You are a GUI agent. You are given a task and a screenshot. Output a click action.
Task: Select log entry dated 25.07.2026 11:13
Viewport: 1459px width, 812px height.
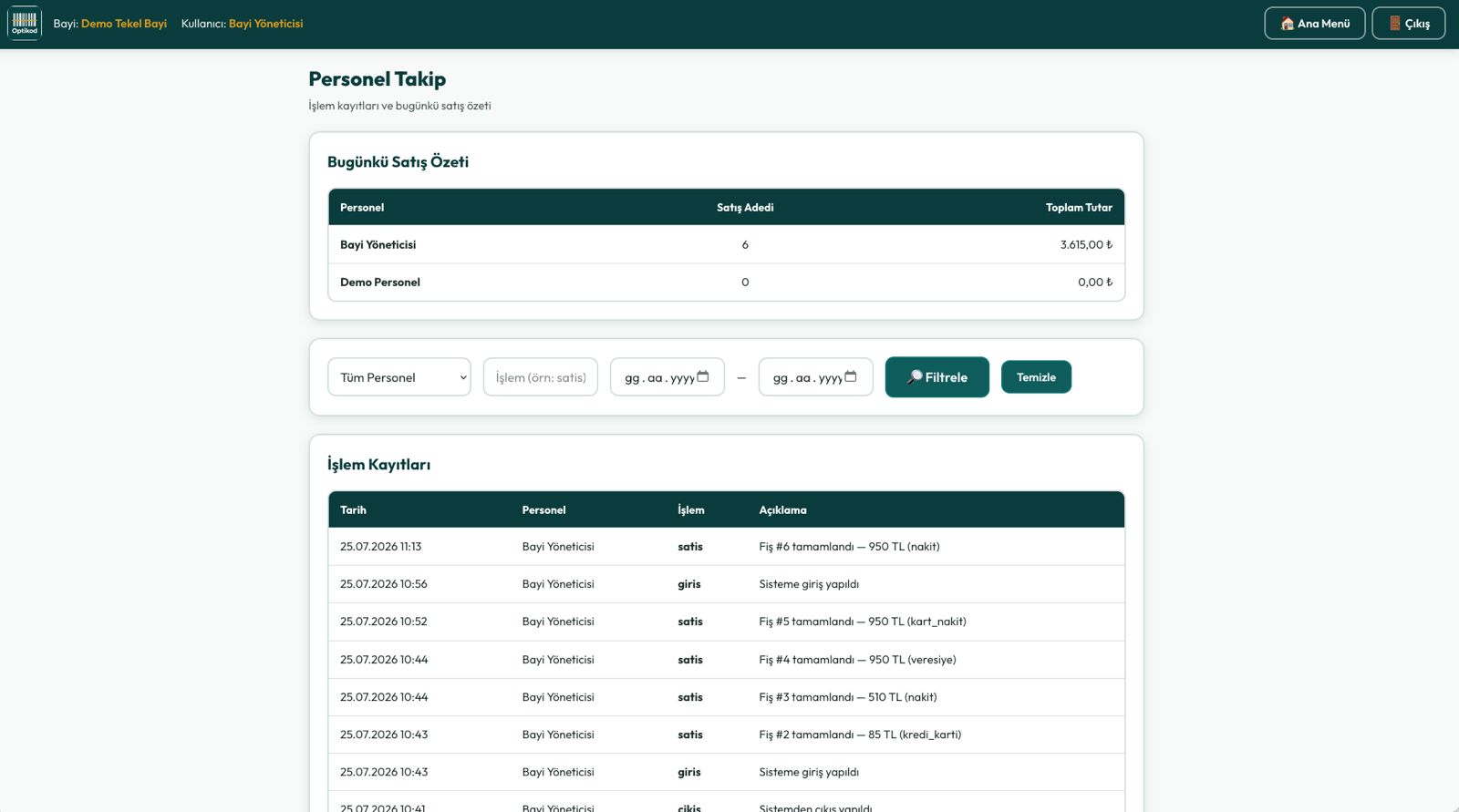coord(727,547)
